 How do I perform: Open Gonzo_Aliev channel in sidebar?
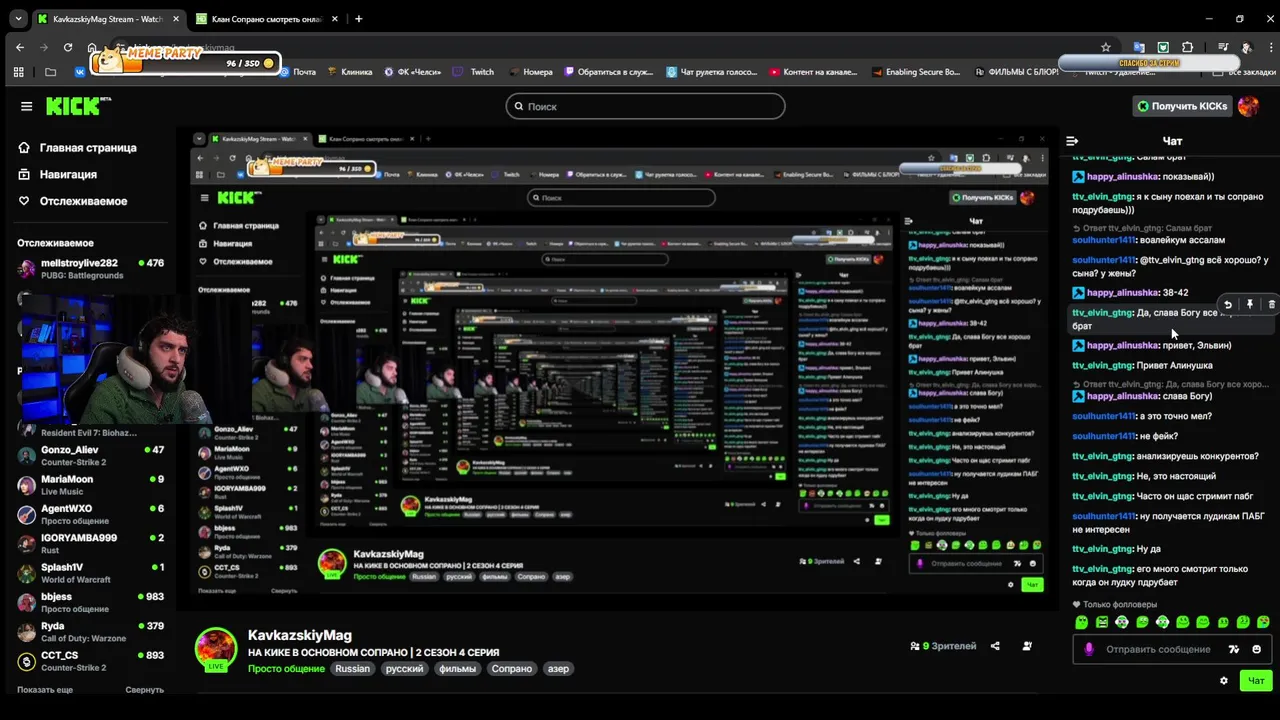coord(90,456)
